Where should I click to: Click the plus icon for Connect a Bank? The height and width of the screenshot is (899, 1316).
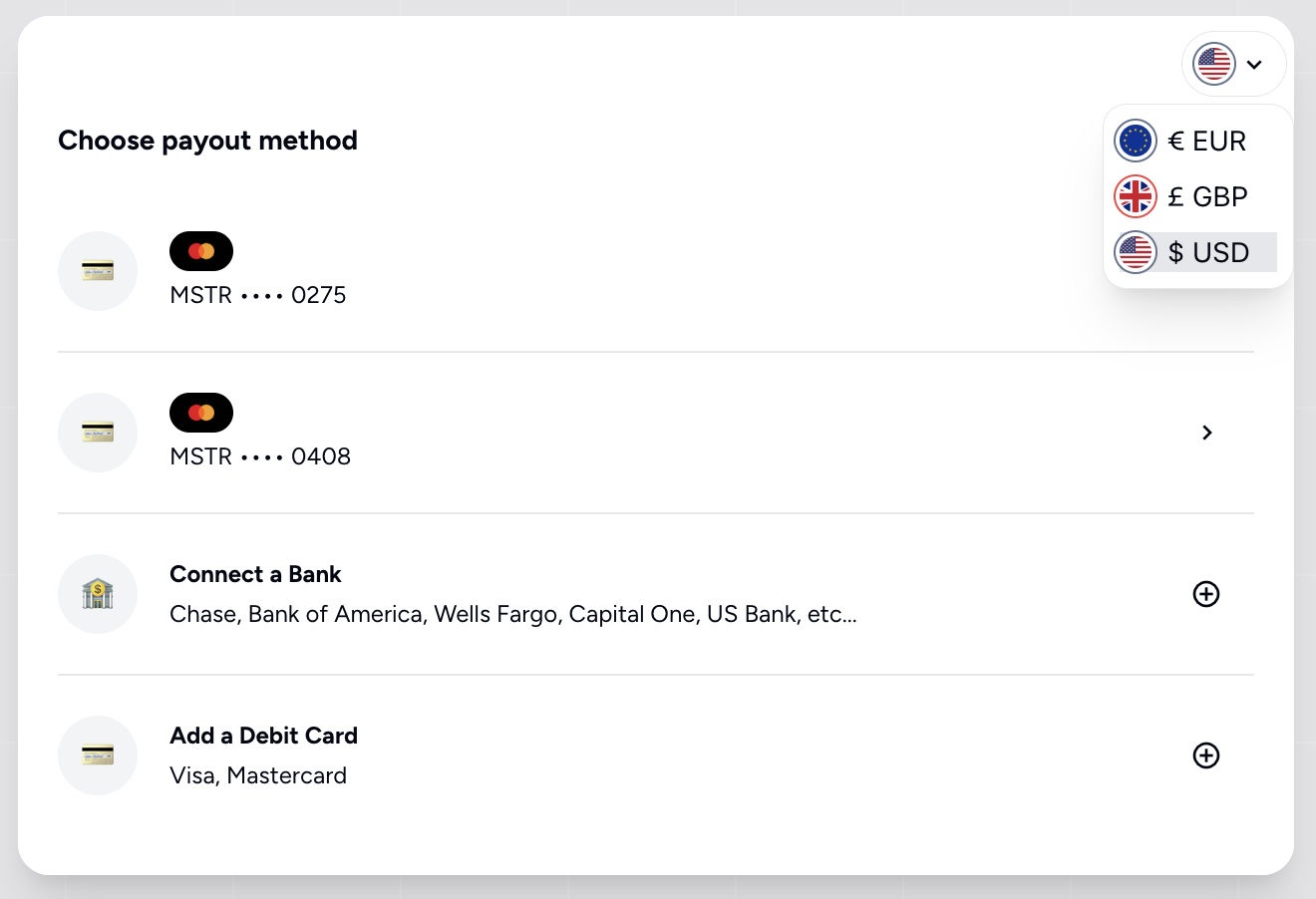coord(1206,594)
